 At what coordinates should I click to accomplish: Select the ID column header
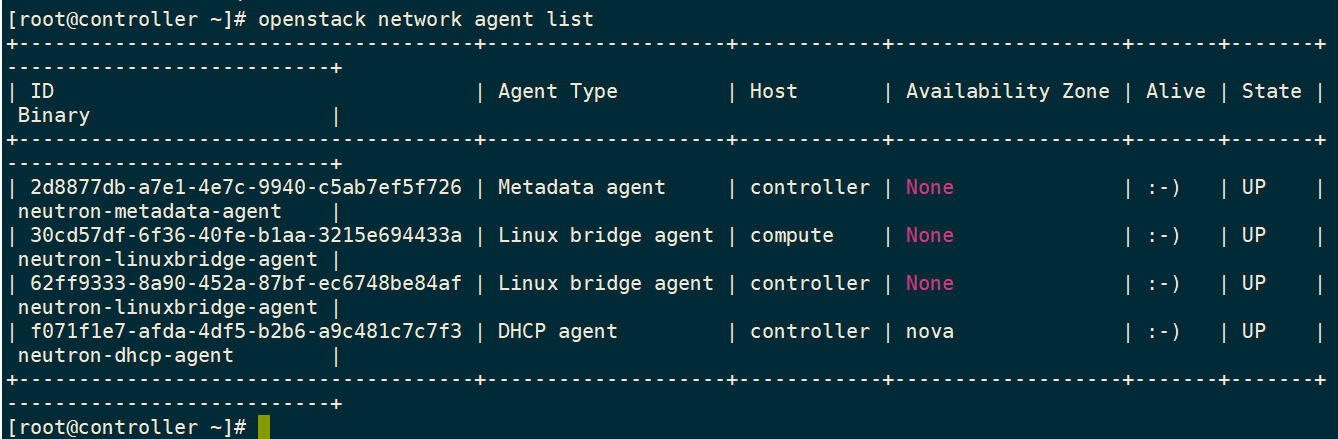click(42, 91)
